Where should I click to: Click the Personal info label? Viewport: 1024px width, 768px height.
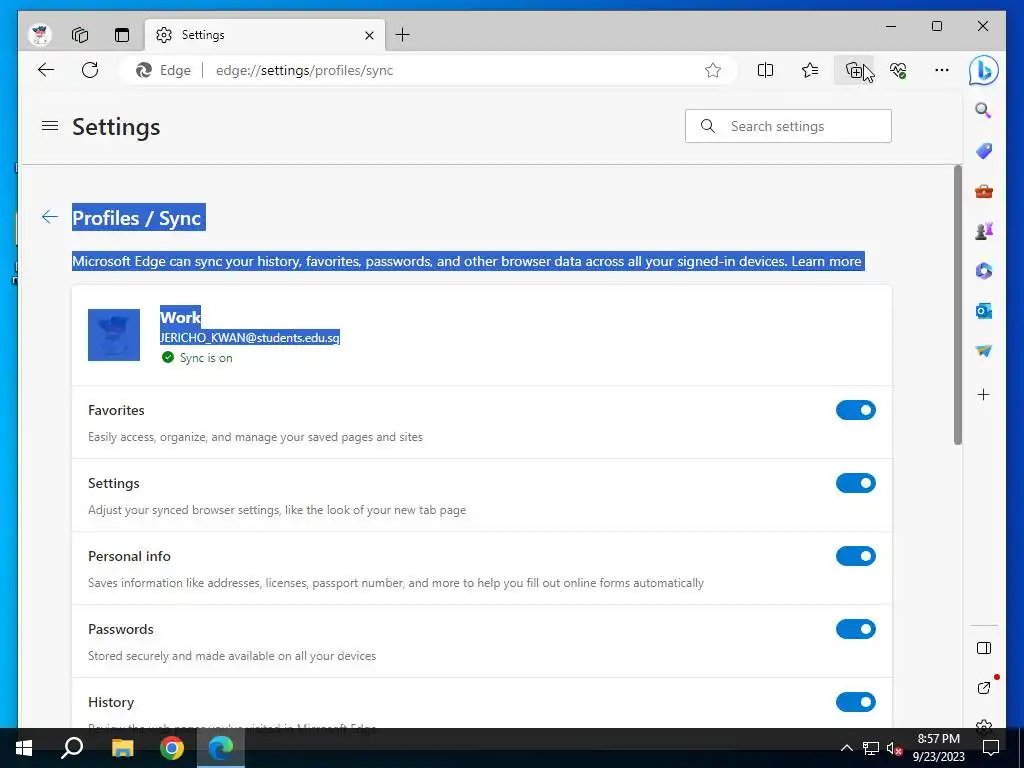[x=129, y=556]
